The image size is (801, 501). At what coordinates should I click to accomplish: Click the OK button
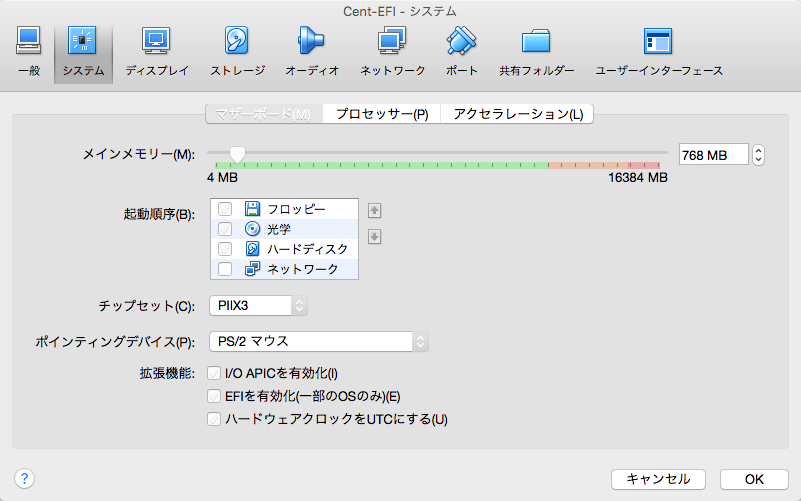(x=754, y=479)
